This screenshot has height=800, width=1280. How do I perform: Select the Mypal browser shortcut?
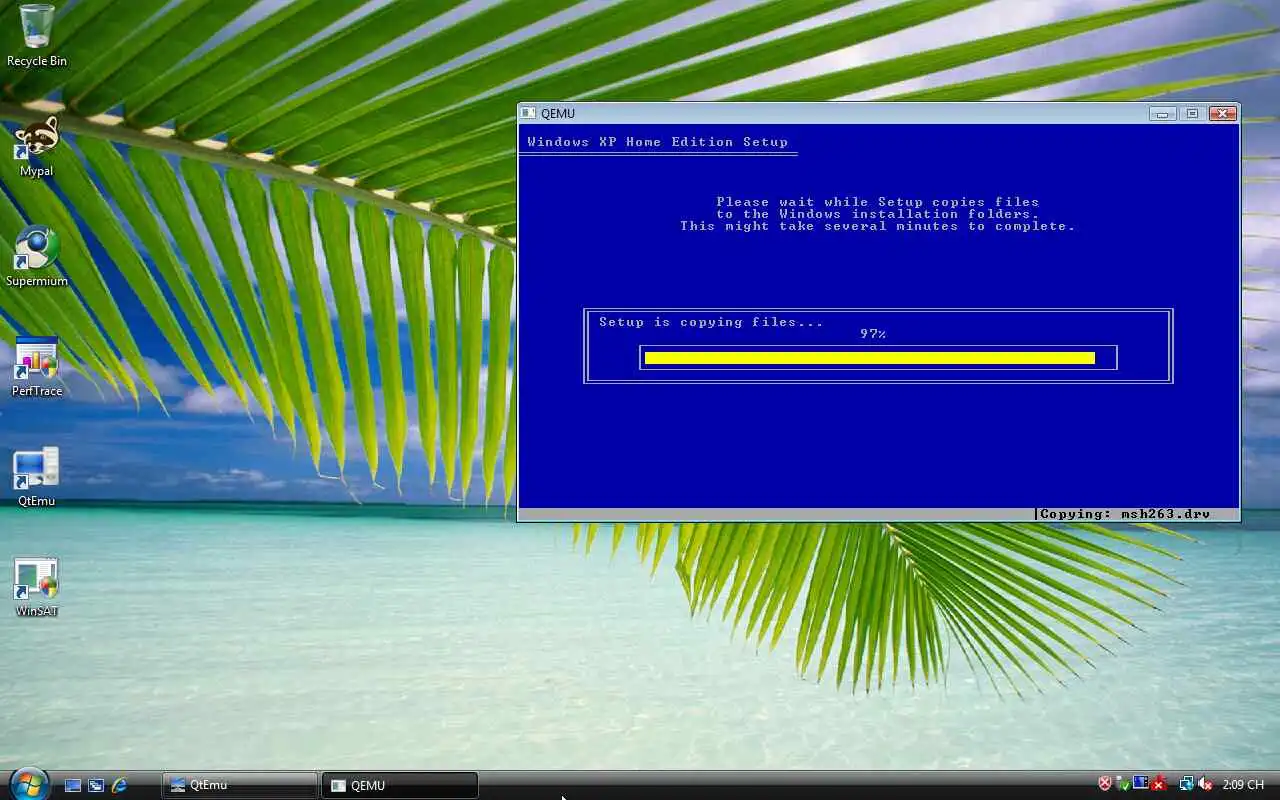coord(36,146)
